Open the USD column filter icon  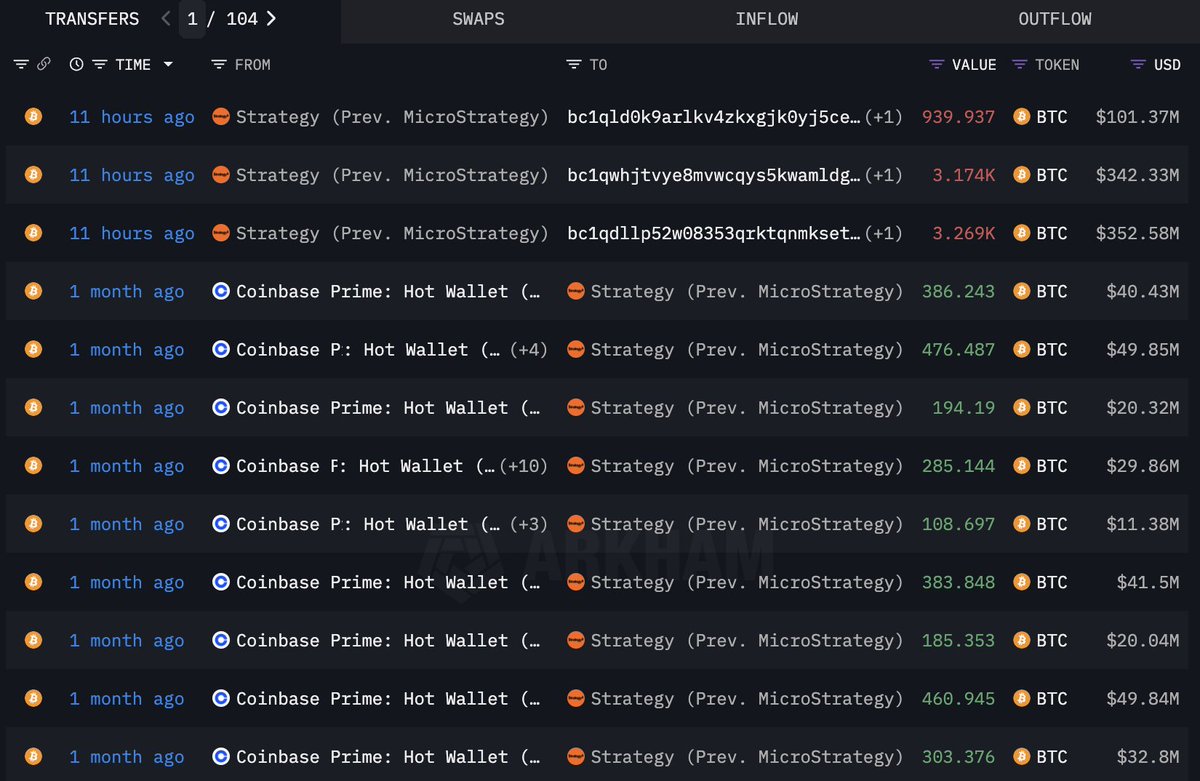tap(1138, 64)
